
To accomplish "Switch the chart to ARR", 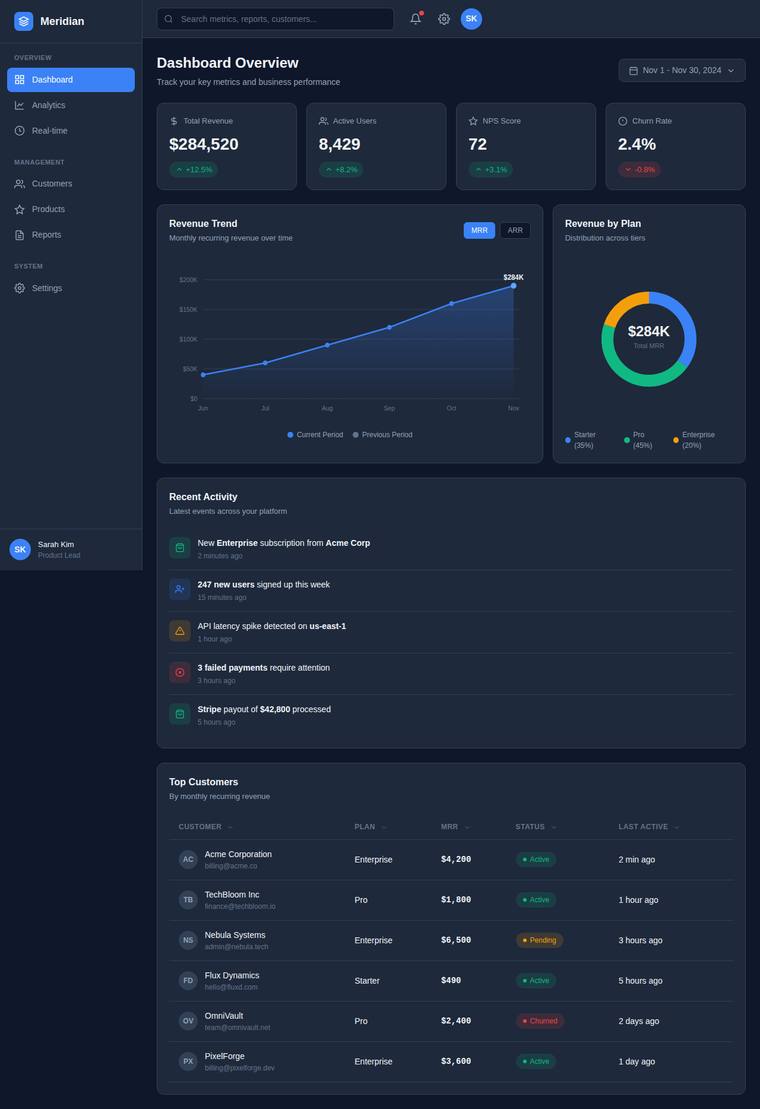I will click(x=515, y=231).
